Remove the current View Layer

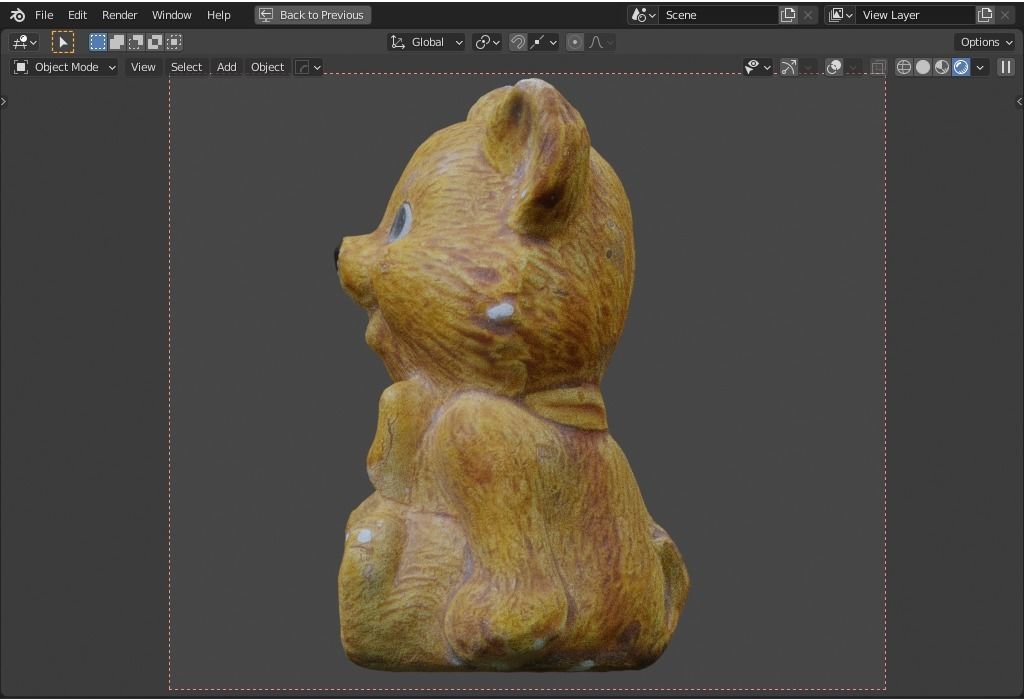coord(1005,15)
